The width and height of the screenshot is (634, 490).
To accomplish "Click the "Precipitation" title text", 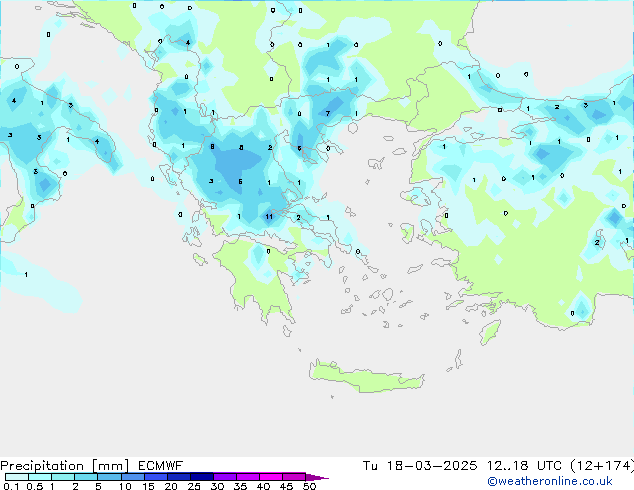I will click(42, 466).
